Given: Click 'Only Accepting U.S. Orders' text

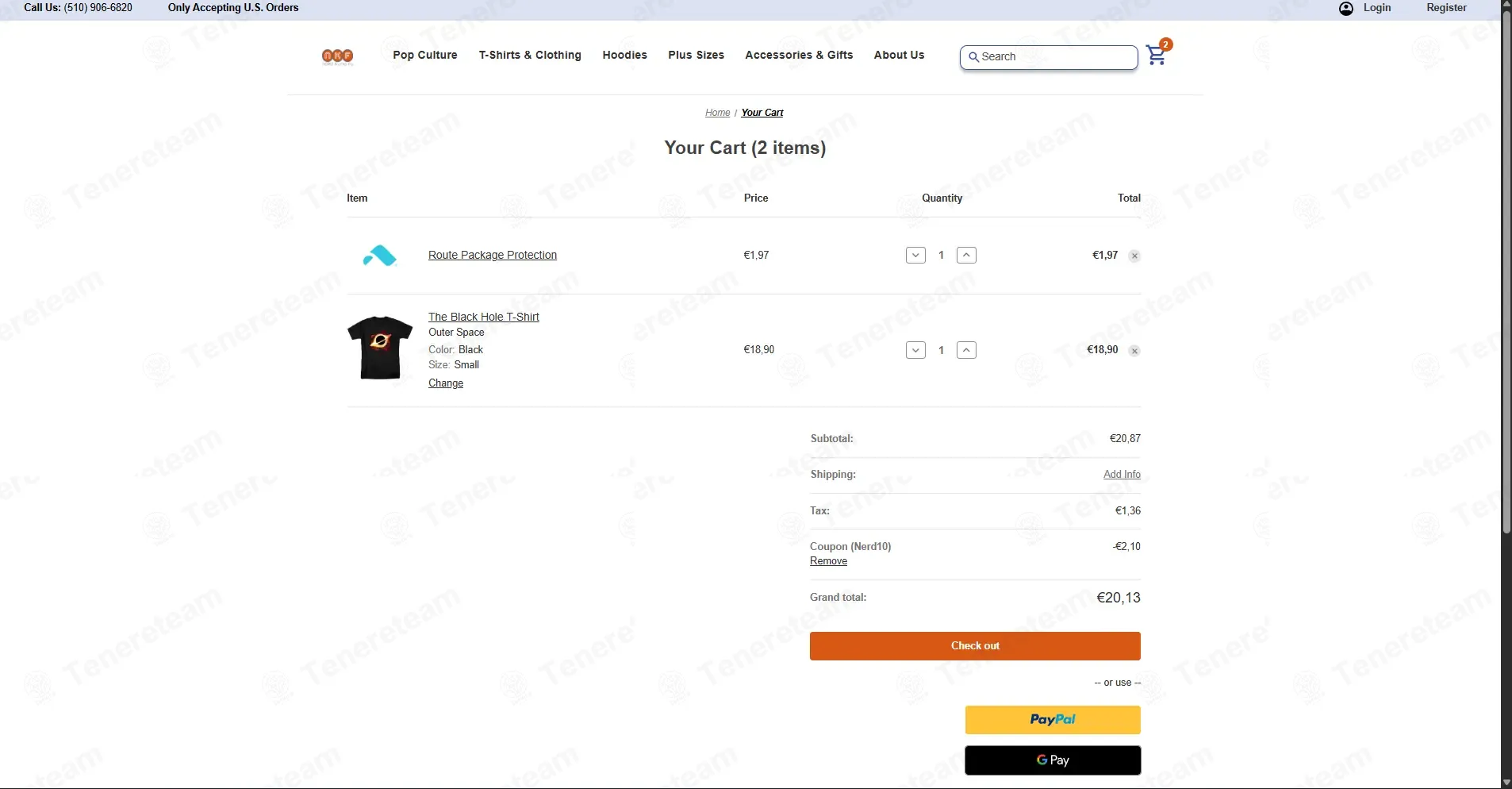Looking at the screenshot, I should [233, 8].
